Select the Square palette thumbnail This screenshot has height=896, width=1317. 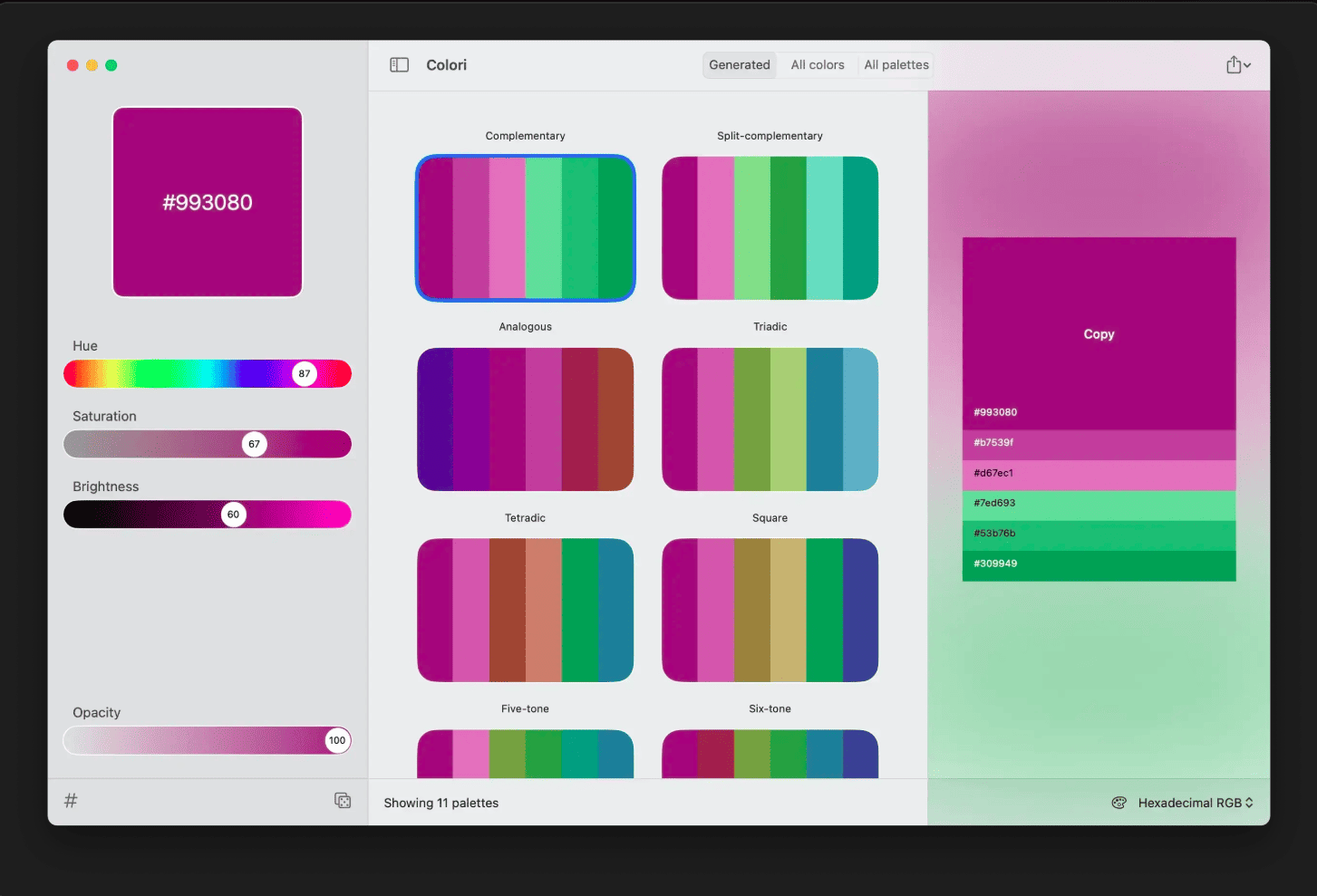(x=770, y=611)
